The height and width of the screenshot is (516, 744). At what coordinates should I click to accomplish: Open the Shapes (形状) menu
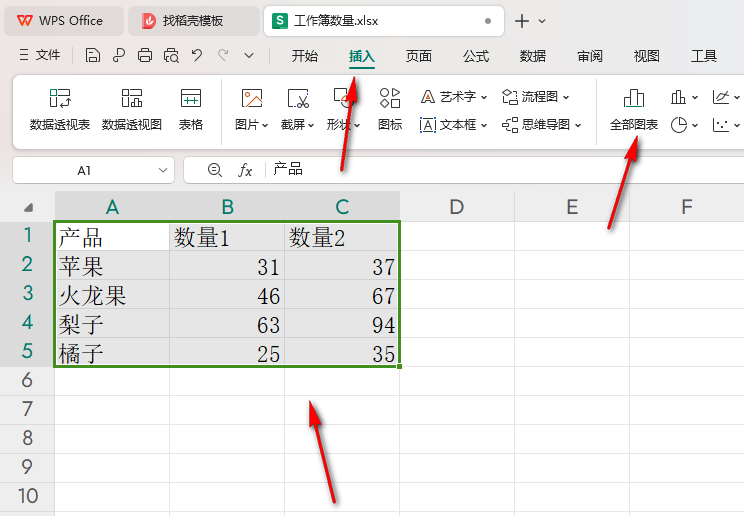(343, 110)
